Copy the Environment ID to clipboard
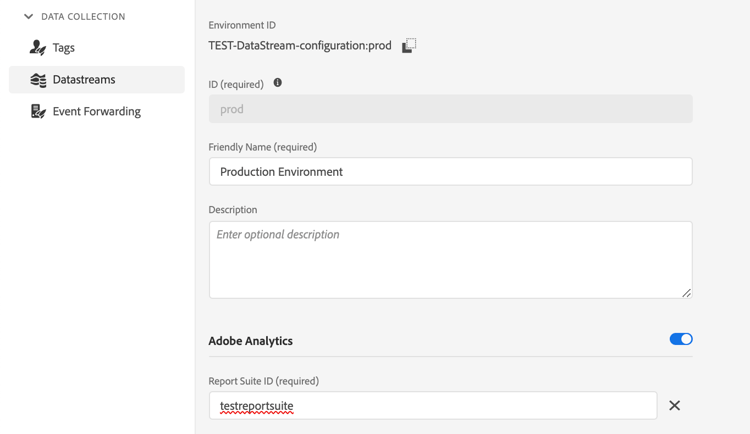 tap(409, 46)
